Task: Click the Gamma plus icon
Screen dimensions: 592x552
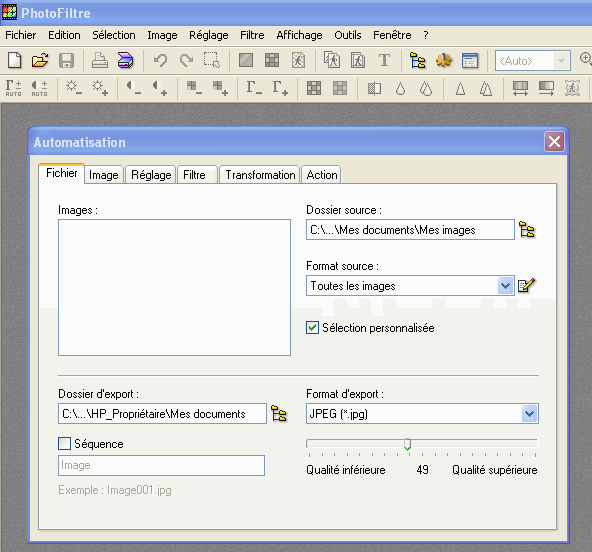Action: pos(280,88)
